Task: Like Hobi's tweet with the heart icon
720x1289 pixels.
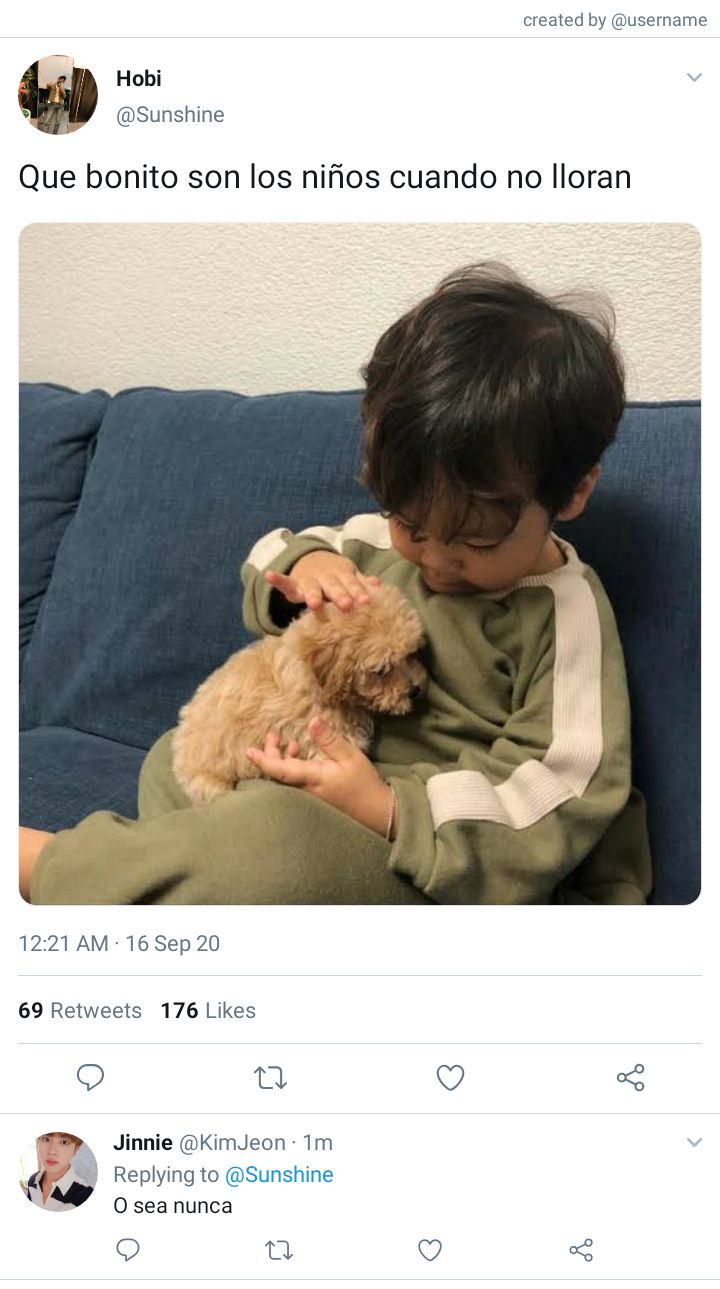Action: tap(451, 1077)
